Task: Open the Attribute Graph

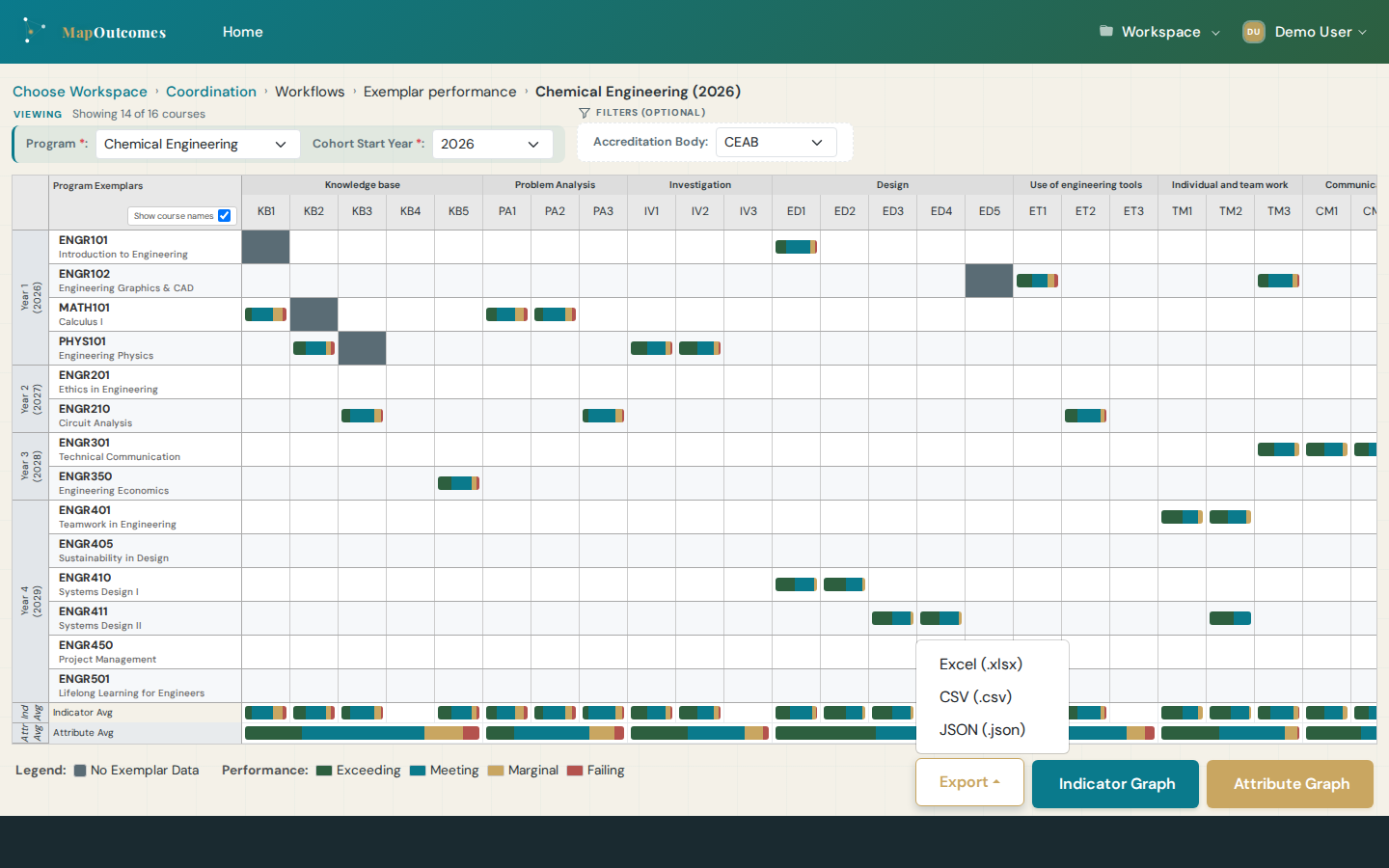Action: click(1290, 784)
